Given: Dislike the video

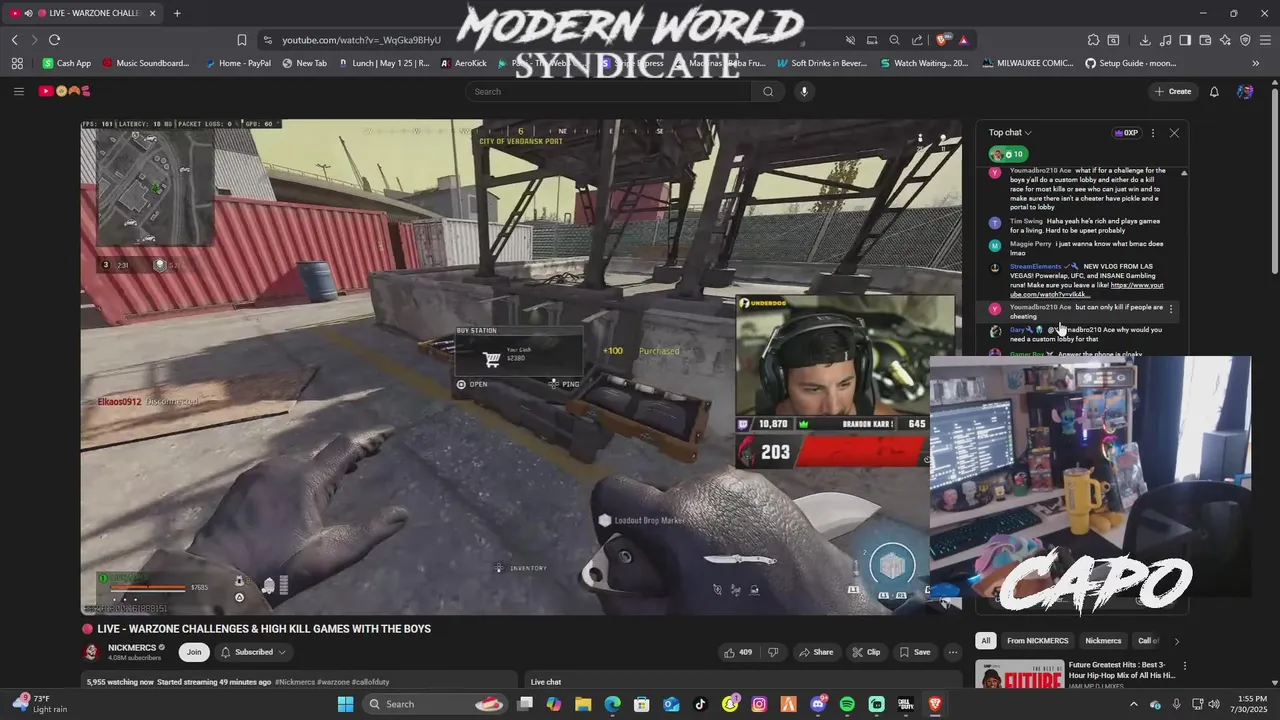Looking at the screenshot, I should coord(772,652).
